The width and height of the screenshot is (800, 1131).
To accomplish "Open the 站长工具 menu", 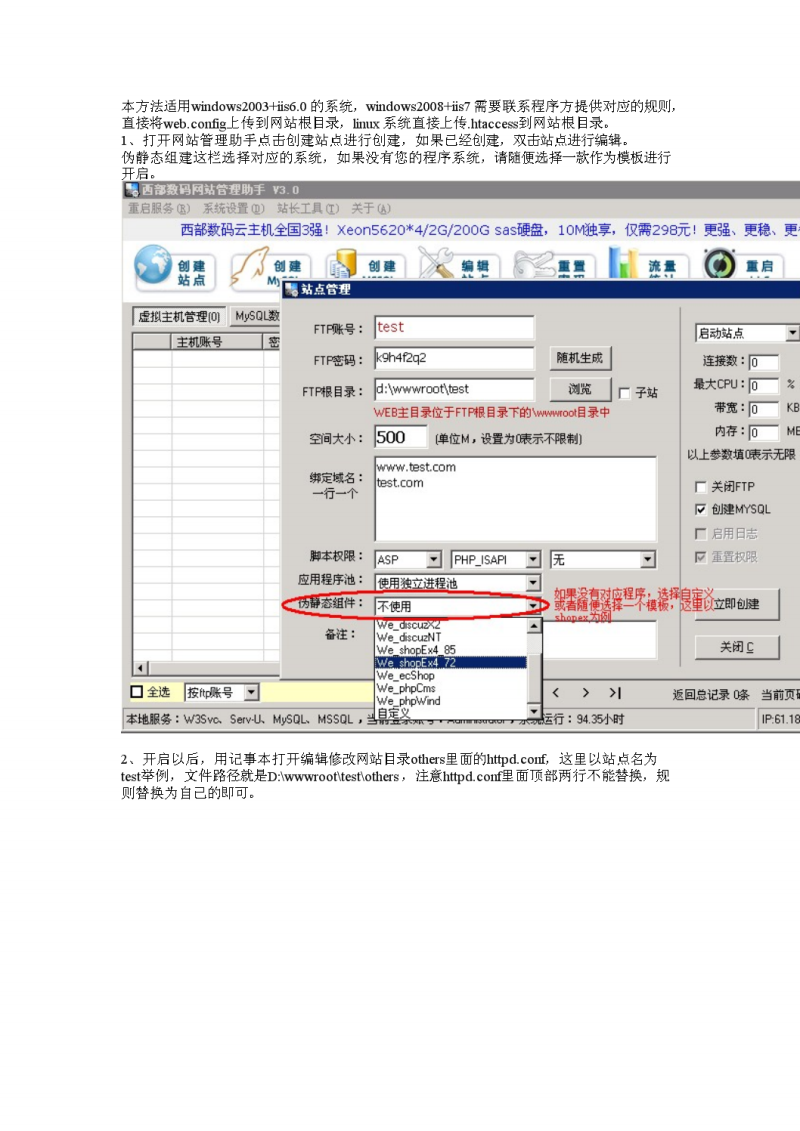I will pyautogui.click(x=309, y=208).
